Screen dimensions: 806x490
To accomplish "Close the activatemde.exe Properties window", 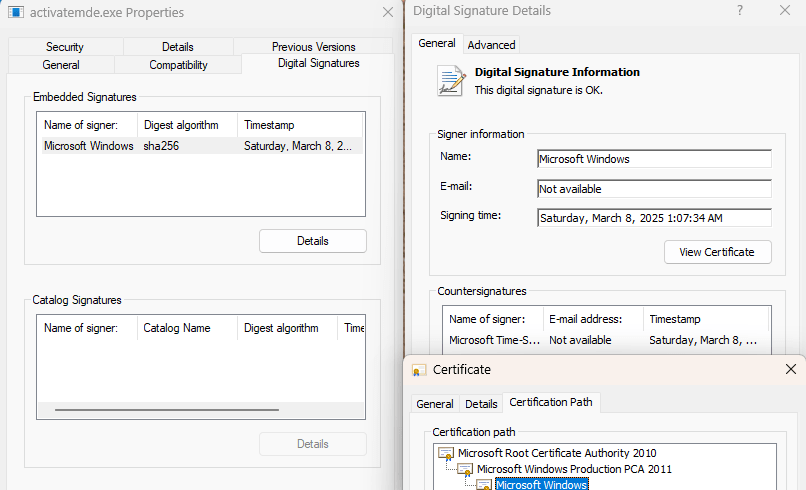I will pyautogui.click(x=388, y=12).
